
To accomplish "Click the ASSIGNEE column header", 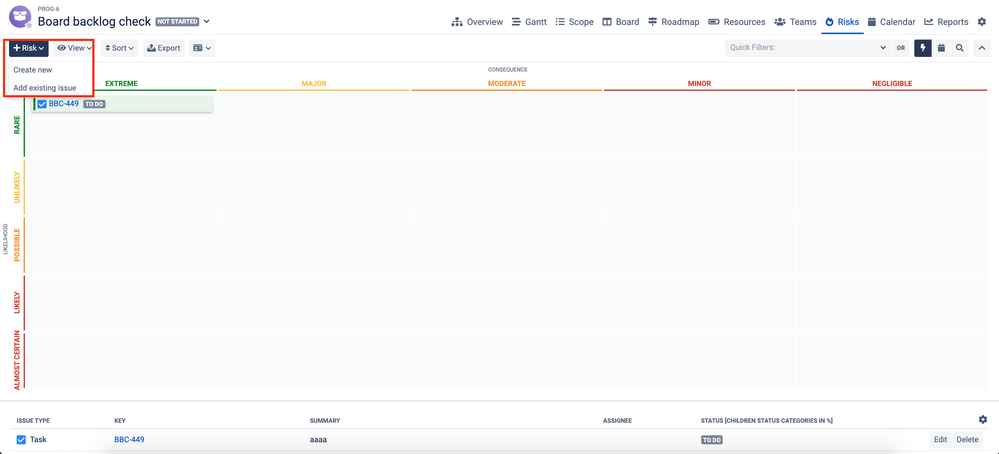I will (617, 421).
